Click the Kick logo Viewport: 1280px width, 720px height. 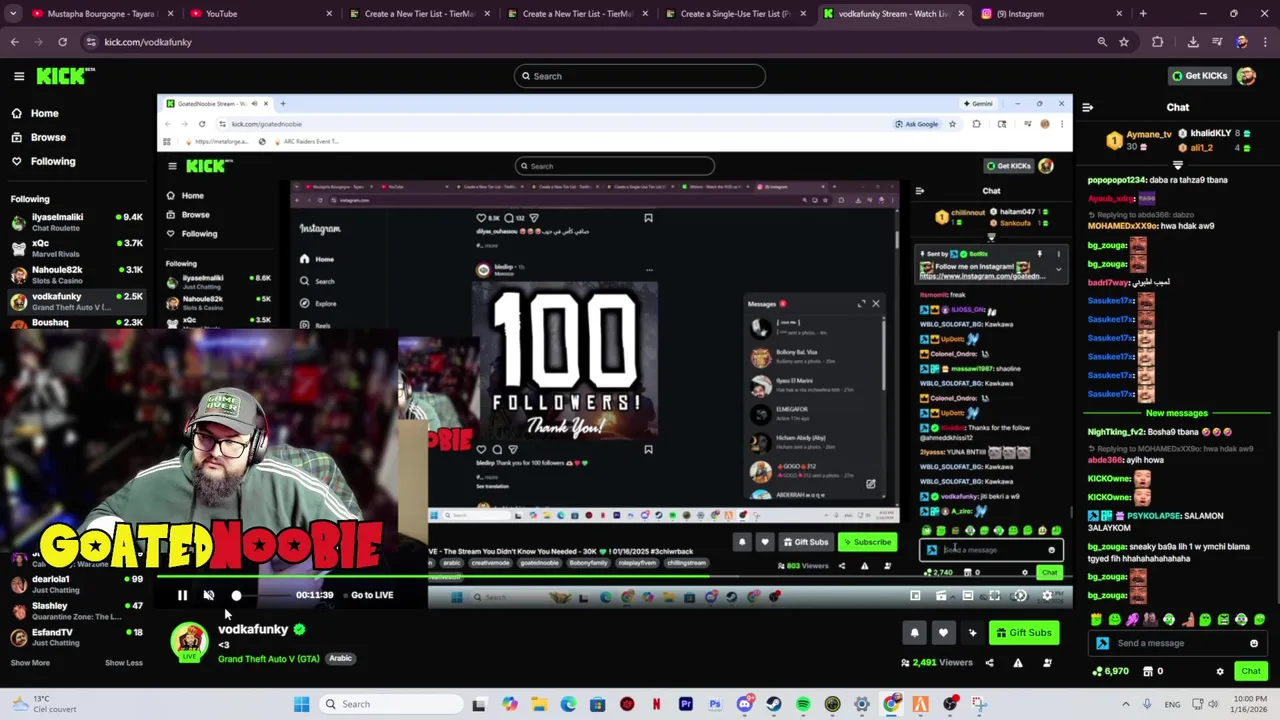pos(65,76)
